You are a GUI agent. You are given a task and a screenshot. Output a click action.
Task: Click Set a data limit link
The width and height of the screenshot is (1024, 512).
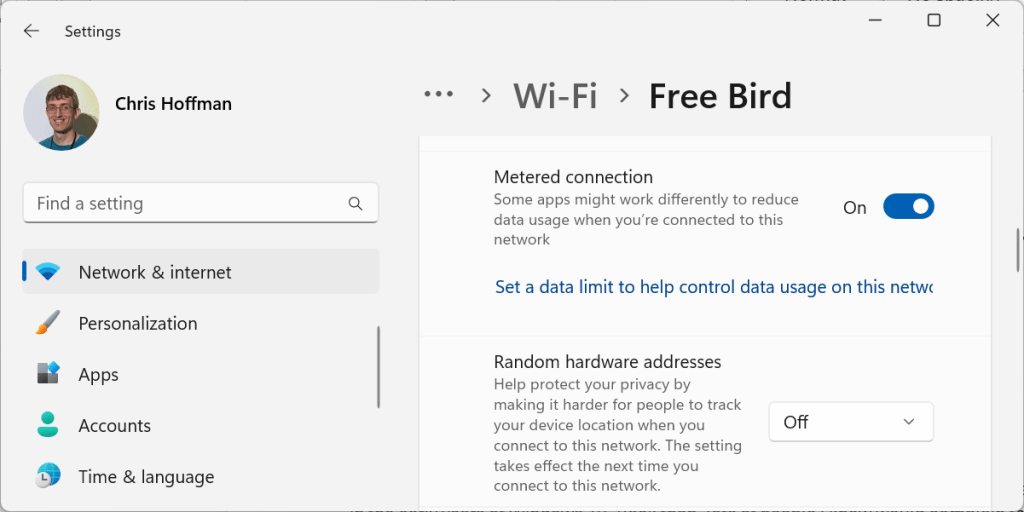click(x=714, y=287)
